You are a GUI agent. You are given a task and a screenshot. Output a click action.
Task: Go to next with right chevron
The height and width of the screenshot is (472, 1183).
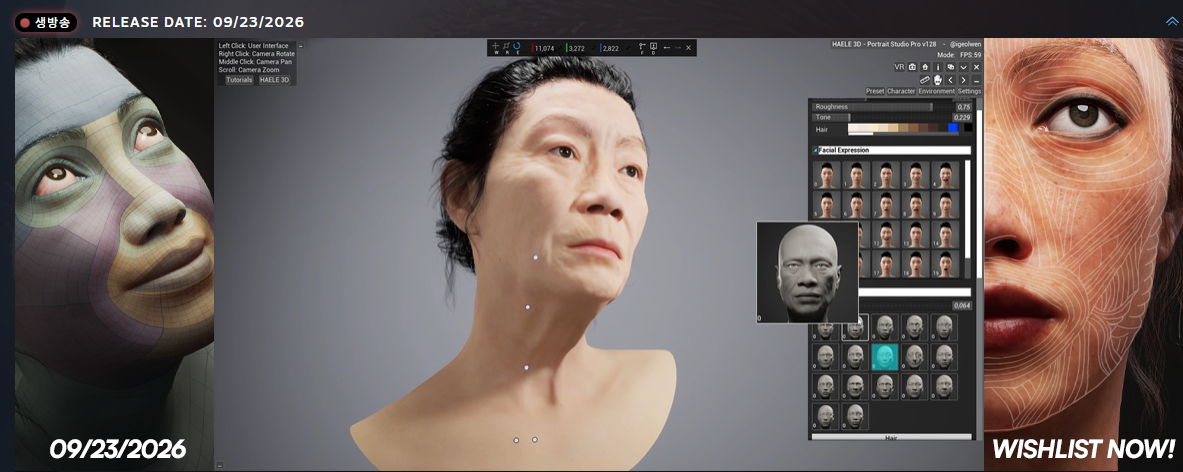(x=963, y=80)
